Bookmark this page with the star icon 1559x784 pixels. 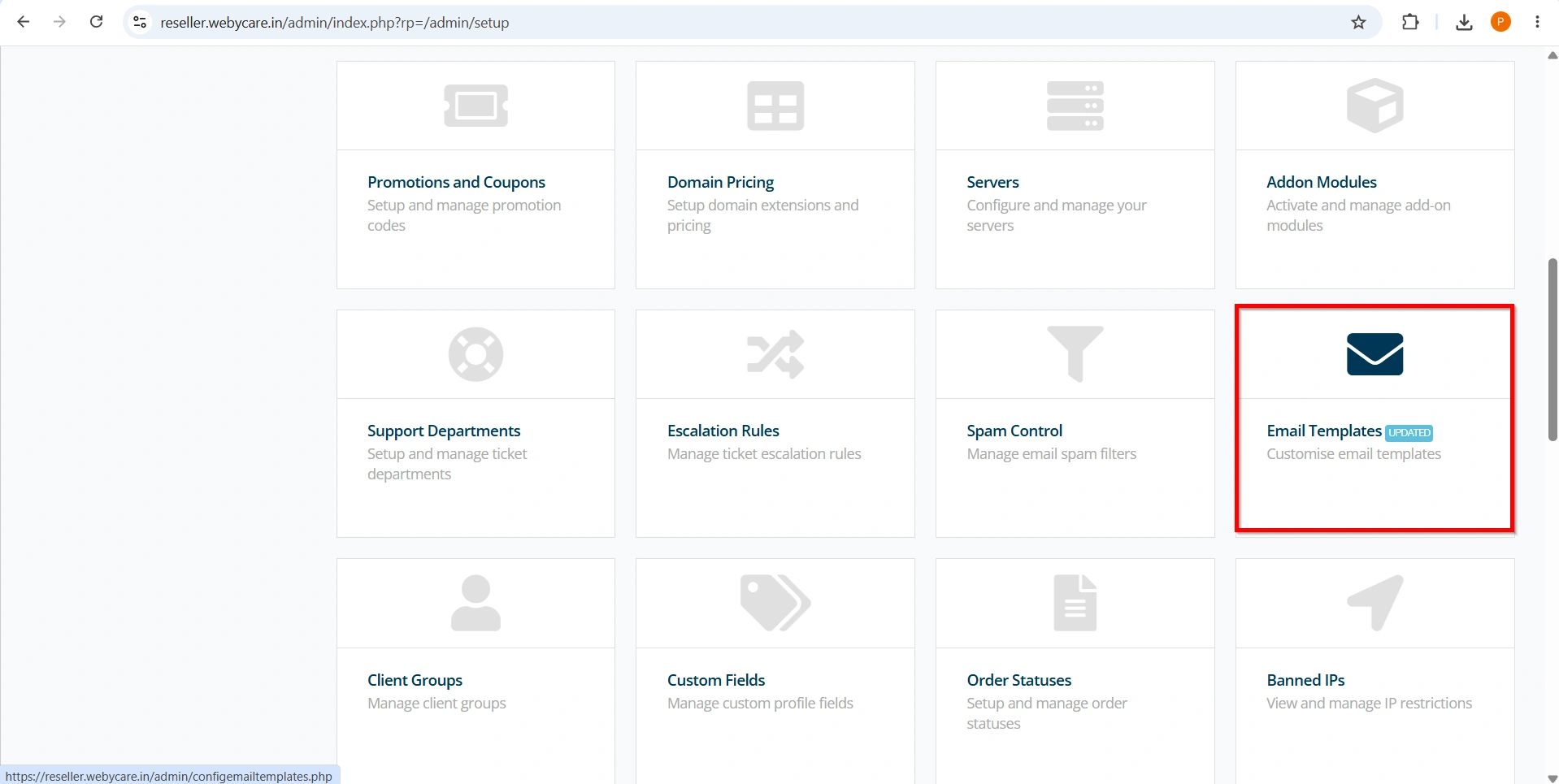[x=1358, y=22]
